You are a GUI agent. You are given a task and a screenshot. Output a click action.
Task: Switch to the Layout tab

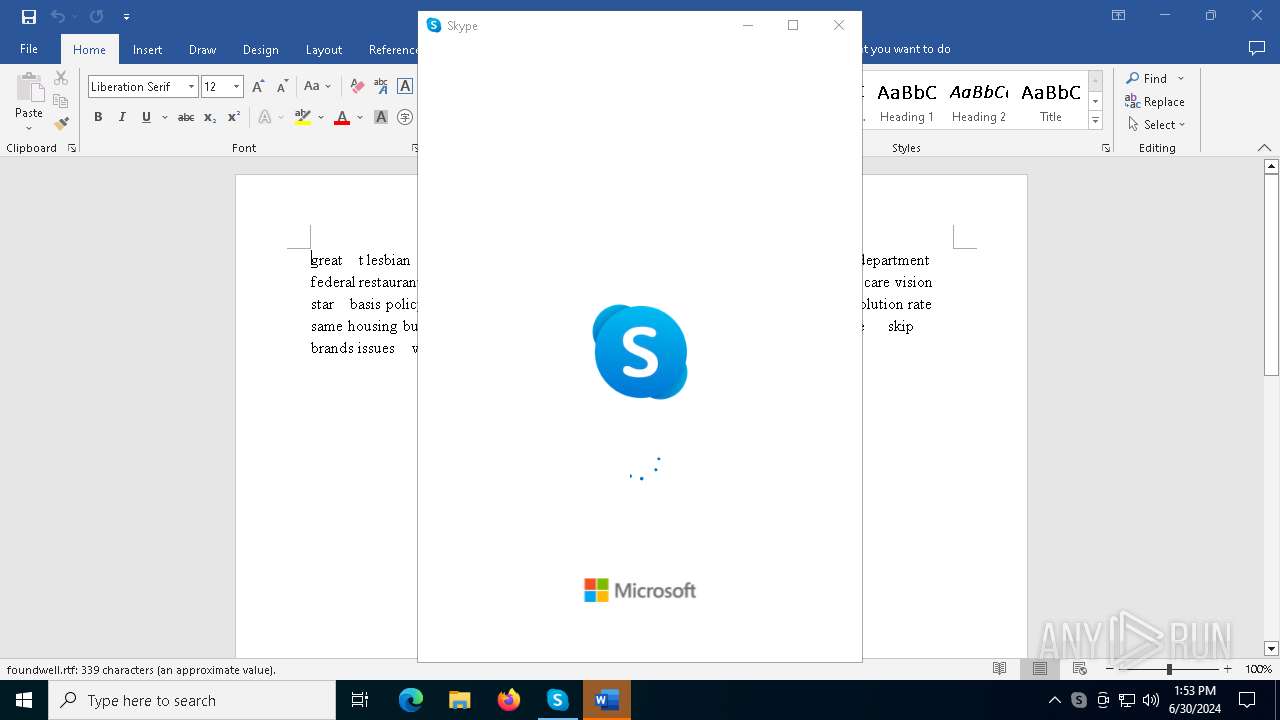tap(324, 50)
